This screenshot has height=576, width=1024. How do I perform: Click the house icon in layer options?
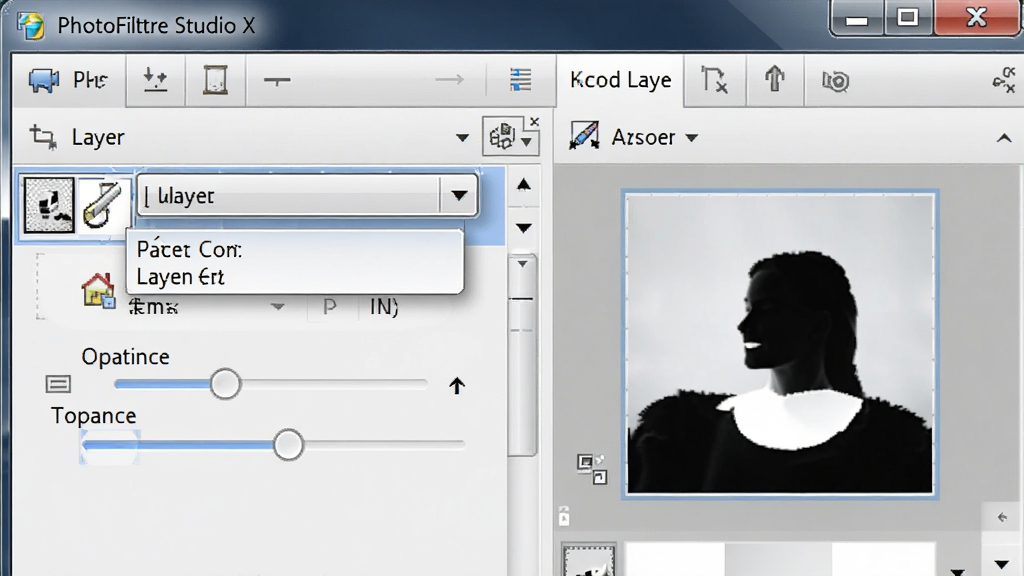[98, 291]
